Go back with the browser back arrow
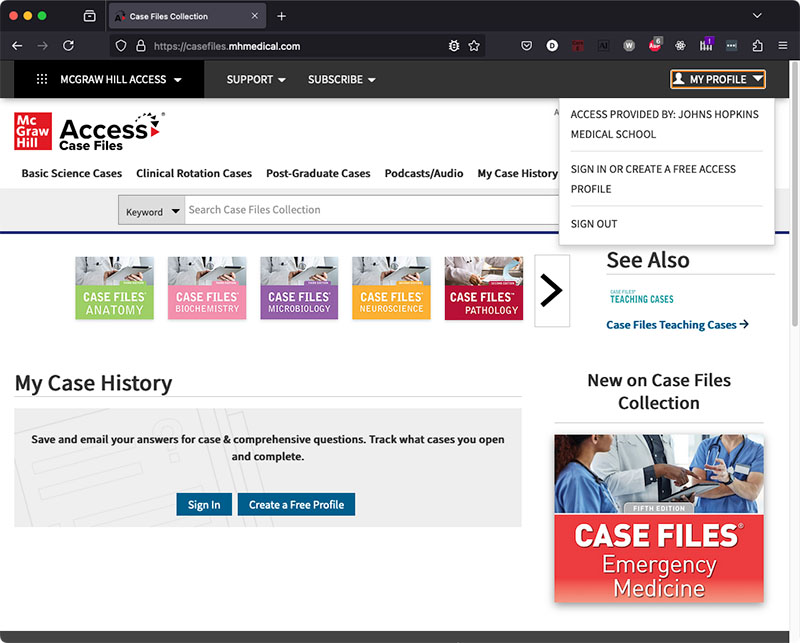 (x=17, y=46)
